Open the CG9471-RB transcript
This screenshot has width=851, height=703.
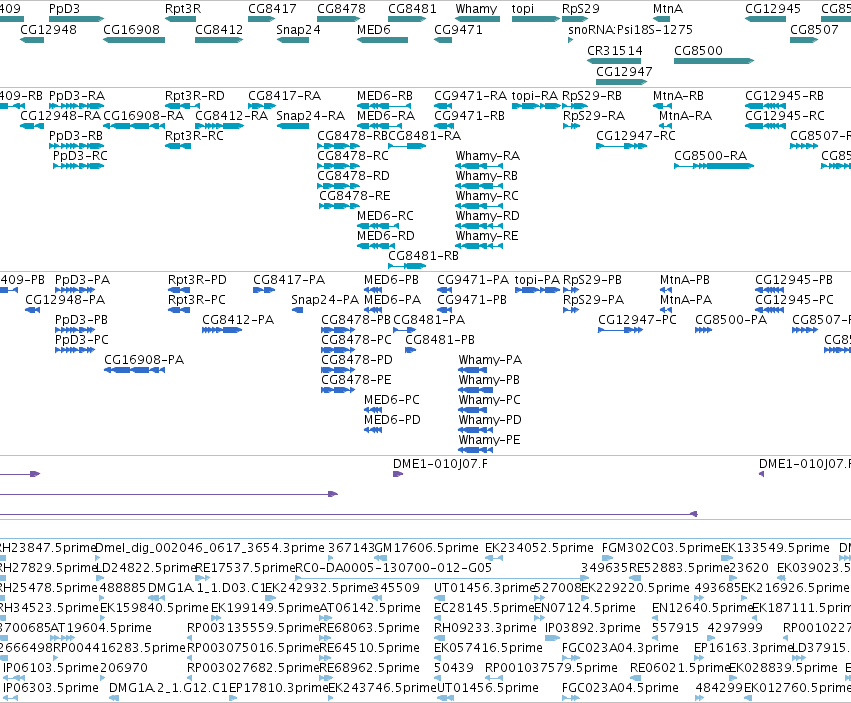click(443, 126)
